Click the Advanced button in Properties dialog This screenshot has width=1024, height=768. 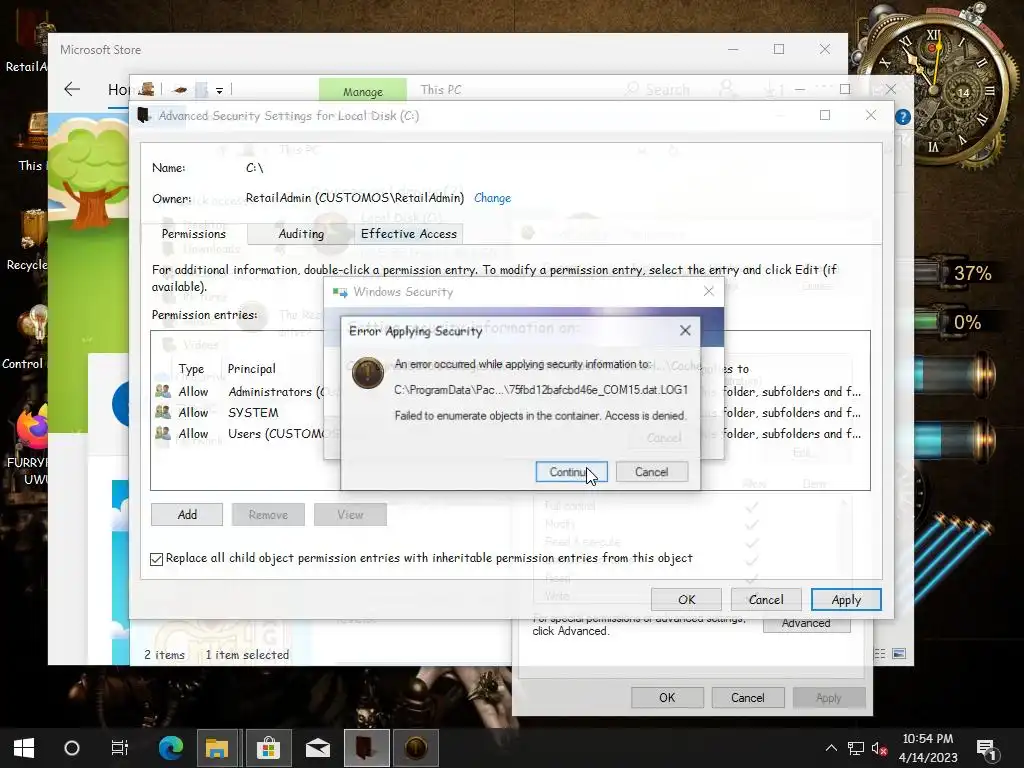click(807, 624)
